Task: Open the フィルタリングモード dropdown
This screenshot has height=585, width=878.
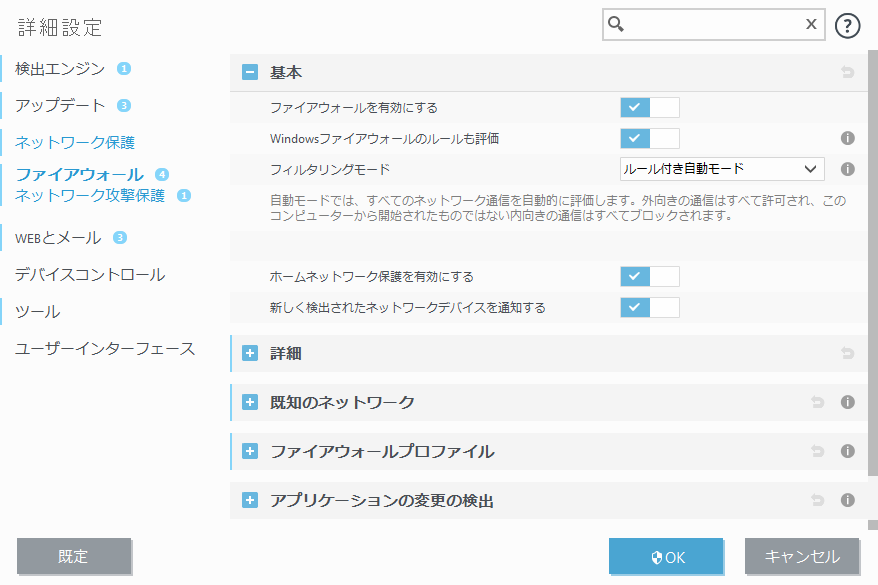Action: pyautogui.click(x=722, y=169)
